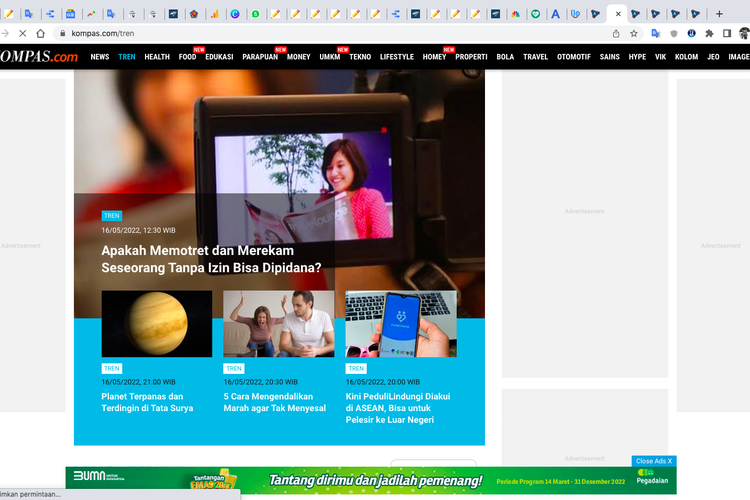Click the browser home icon
750x500 pixels.
[41, 33]
